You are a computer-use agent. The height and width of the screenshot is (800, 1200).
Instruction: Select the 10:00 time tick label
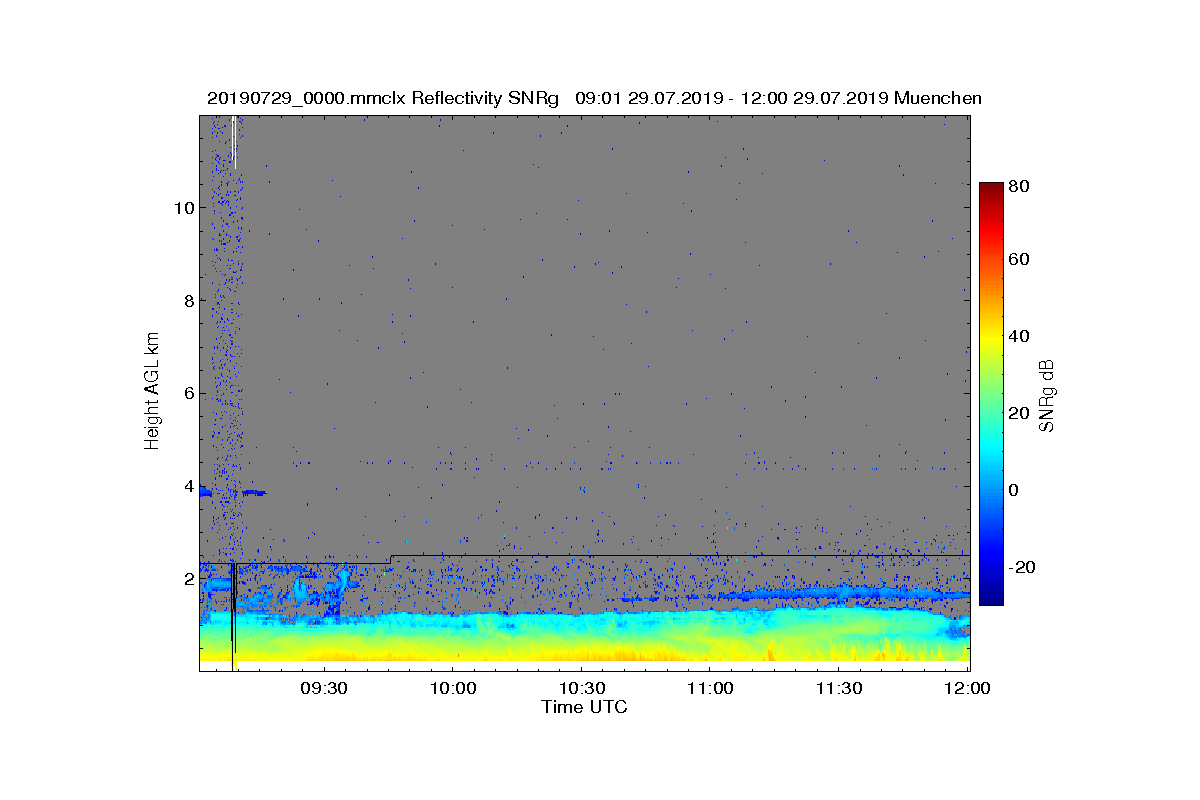[x=452, y=688]
